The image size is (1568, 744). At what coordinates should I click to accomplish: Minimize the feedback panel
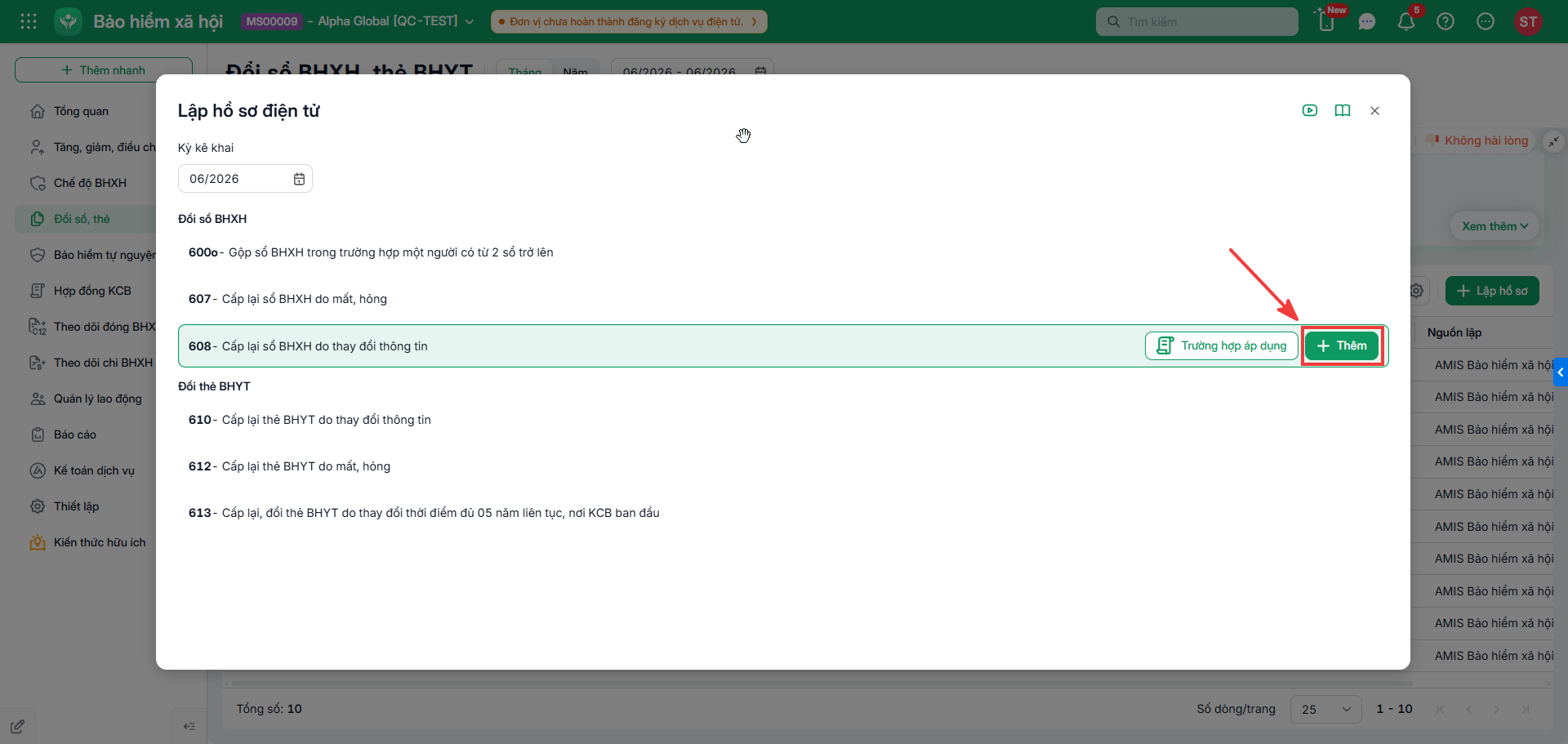1553,141
